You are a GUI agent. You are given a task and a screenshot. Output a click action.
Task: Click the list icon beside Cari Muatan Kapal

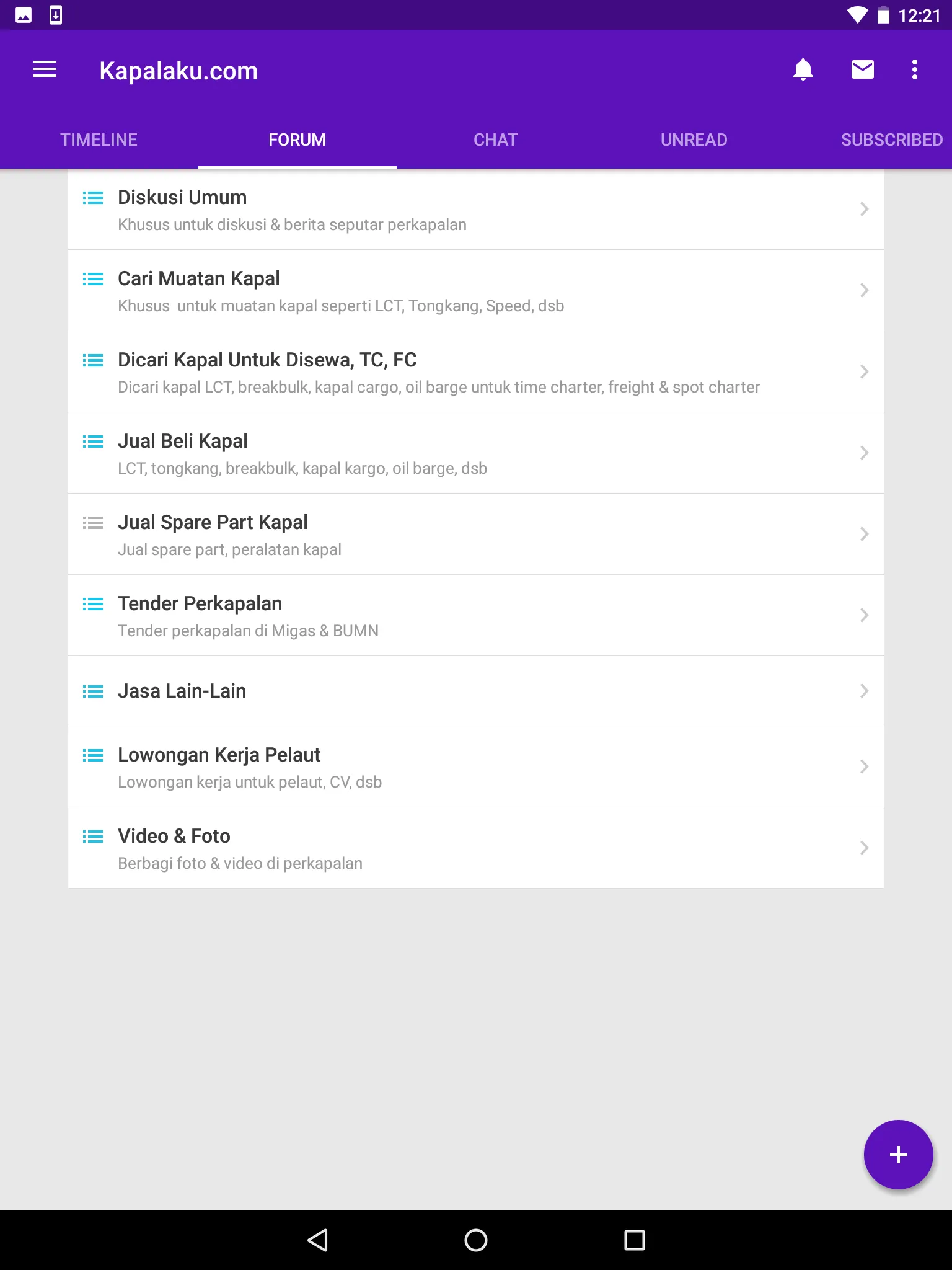93,279
